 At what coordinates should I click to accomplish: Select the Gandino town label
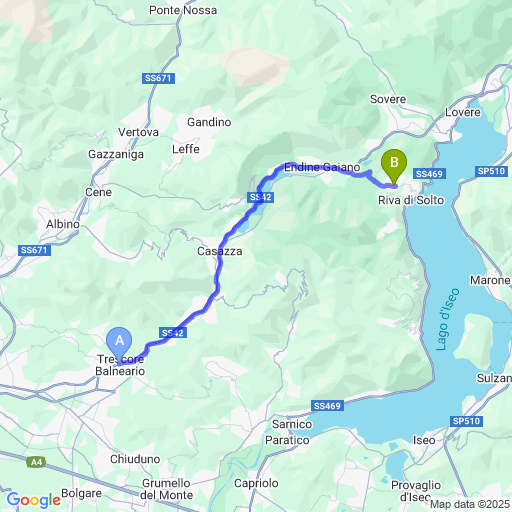(209, 122)
